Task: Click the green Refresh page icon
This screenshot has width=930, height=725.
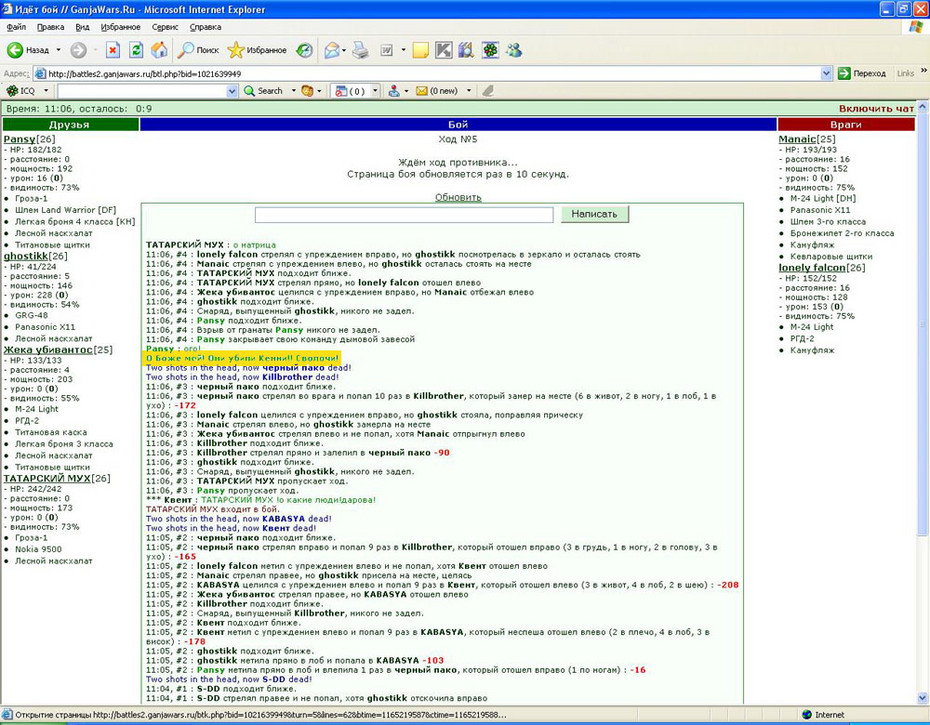Action: click(136, 50)
